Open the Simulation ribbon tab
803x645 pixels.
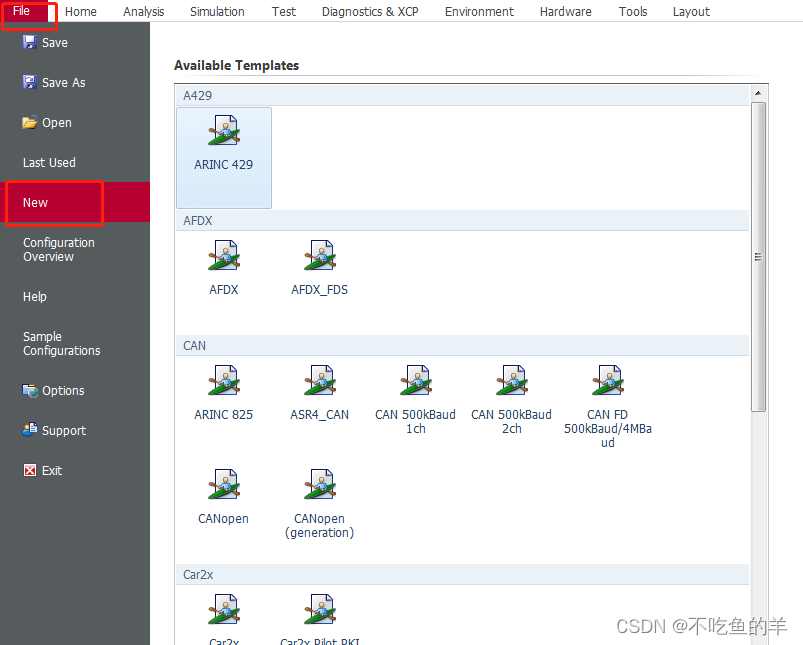pos(217,11)
